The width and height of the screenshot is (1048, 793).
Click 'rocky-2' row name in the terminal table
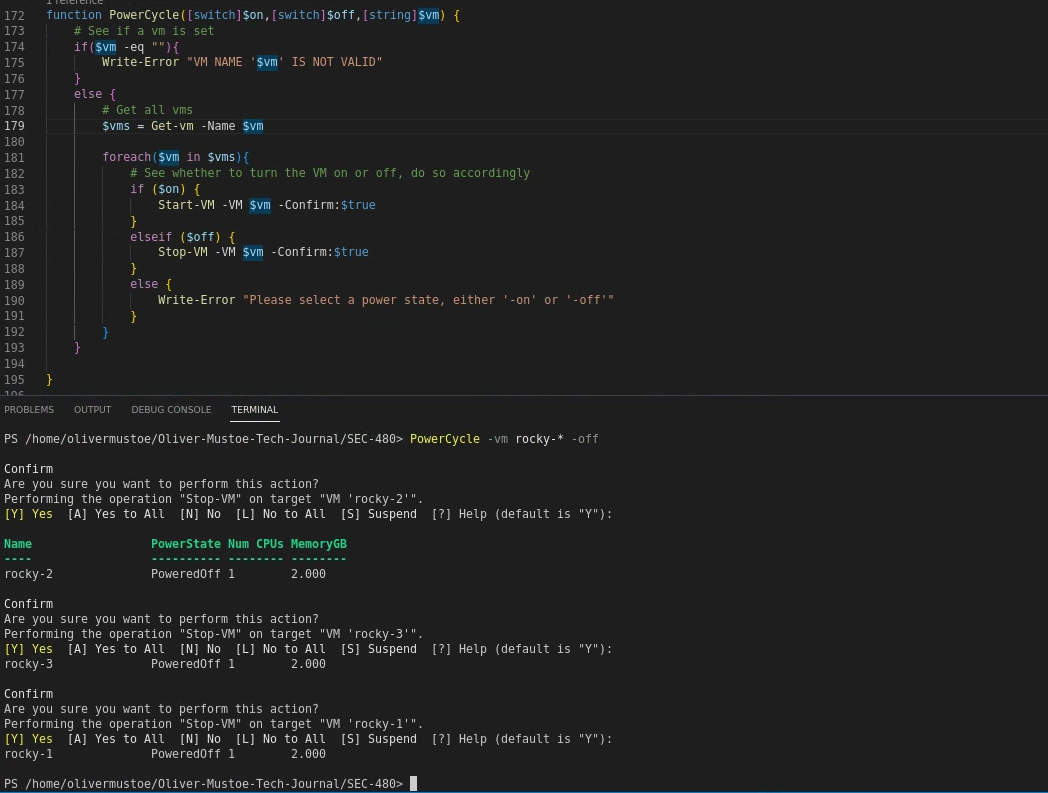28,574
